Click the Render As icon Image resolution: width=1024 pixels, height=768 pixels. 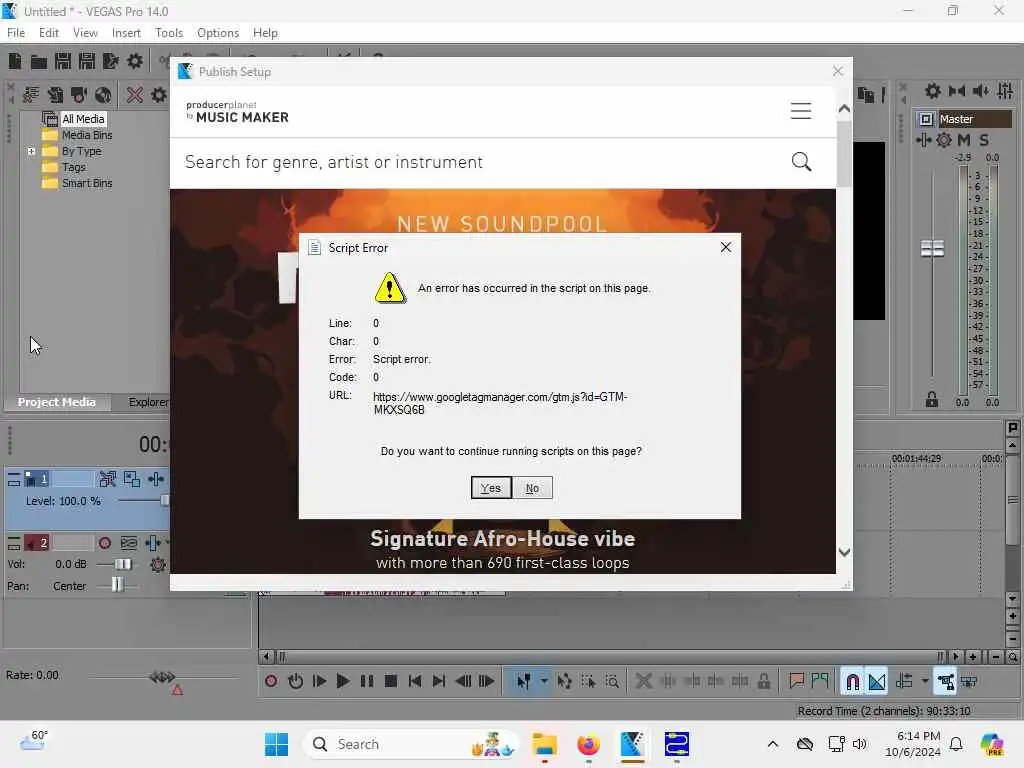click(x=111, y=61)
